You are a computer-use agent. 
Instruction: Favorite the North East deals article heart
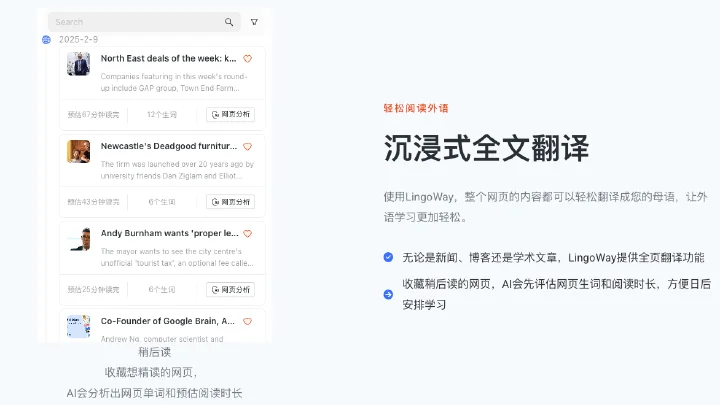click(x=248, y=59)
